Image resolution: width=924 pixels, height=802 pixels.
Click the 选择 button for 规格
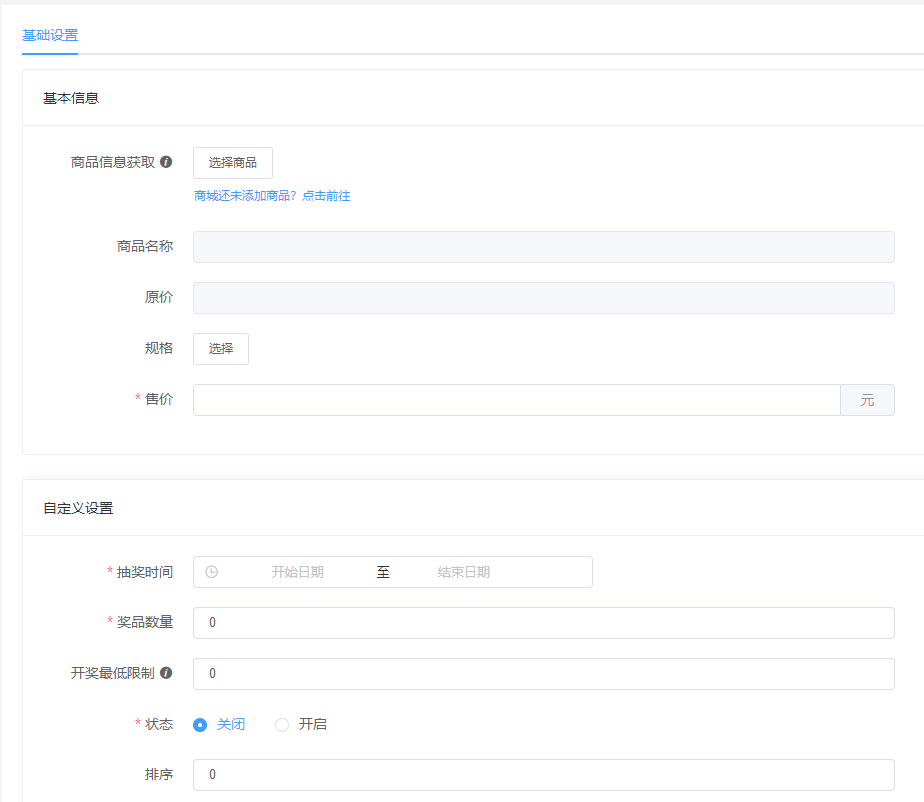point(221,349)
